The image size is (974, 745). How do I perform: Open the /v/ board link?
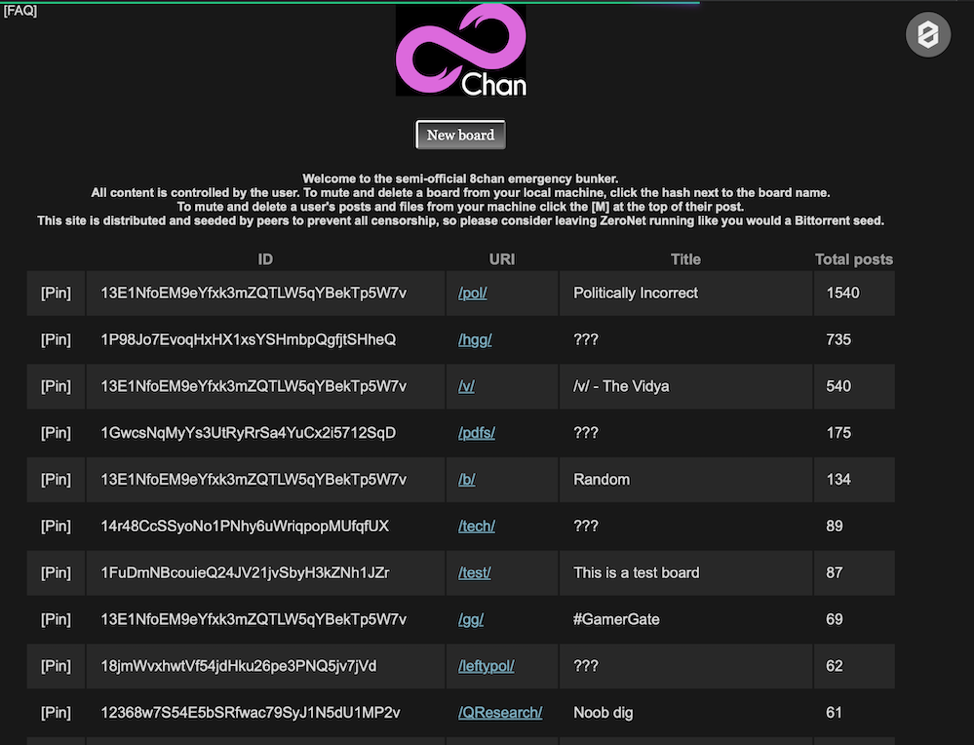(x=466, y=386)
